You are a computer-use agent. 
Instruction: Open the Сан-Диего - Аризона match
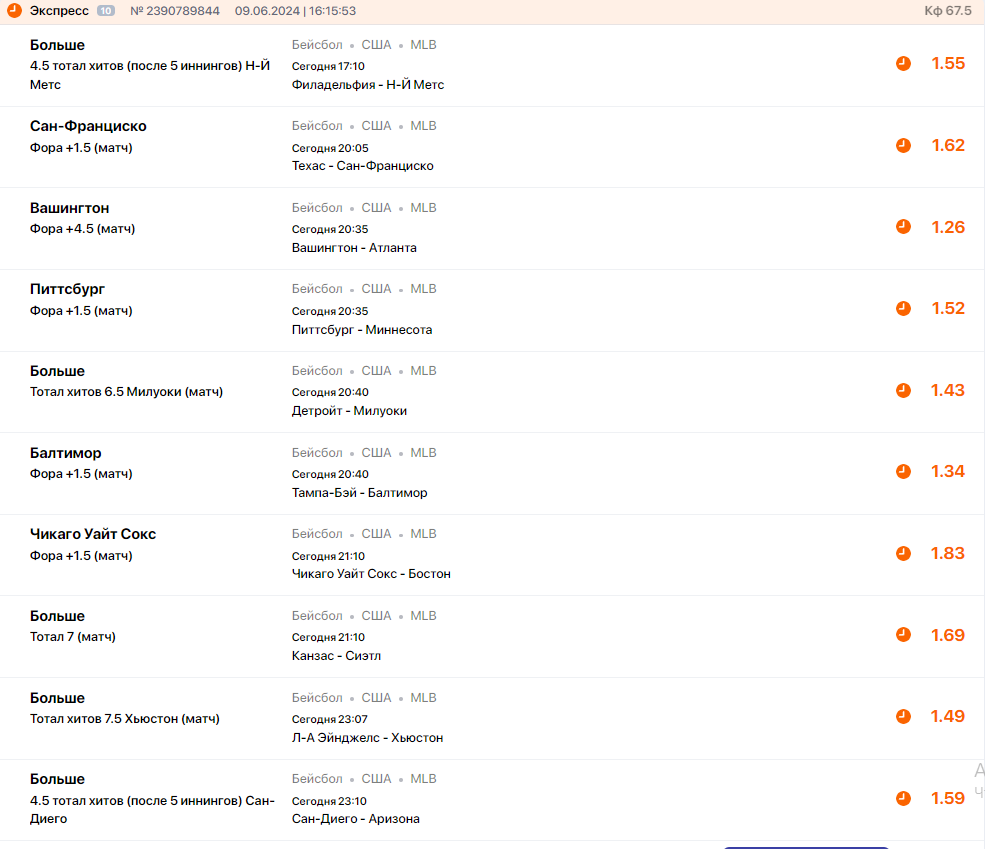[x=356, y=819]
